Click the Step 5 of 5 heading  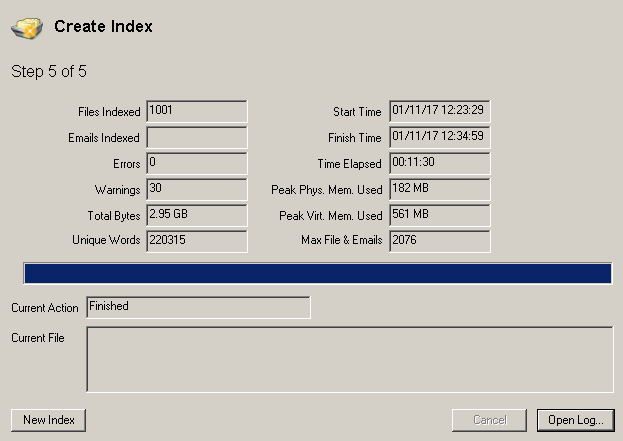pyautogui.click(x=50, y=71)
